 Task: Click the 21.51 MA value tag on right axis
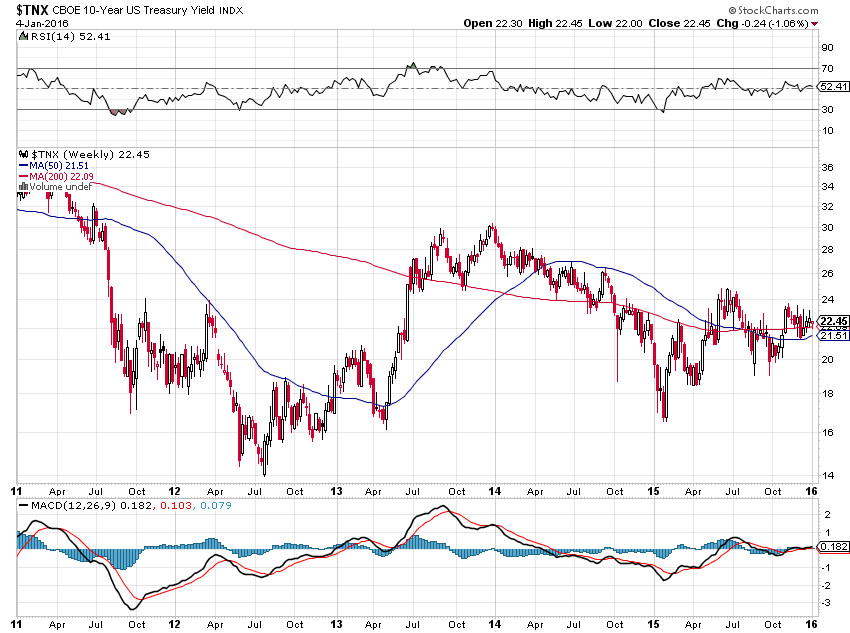(832, 335)
